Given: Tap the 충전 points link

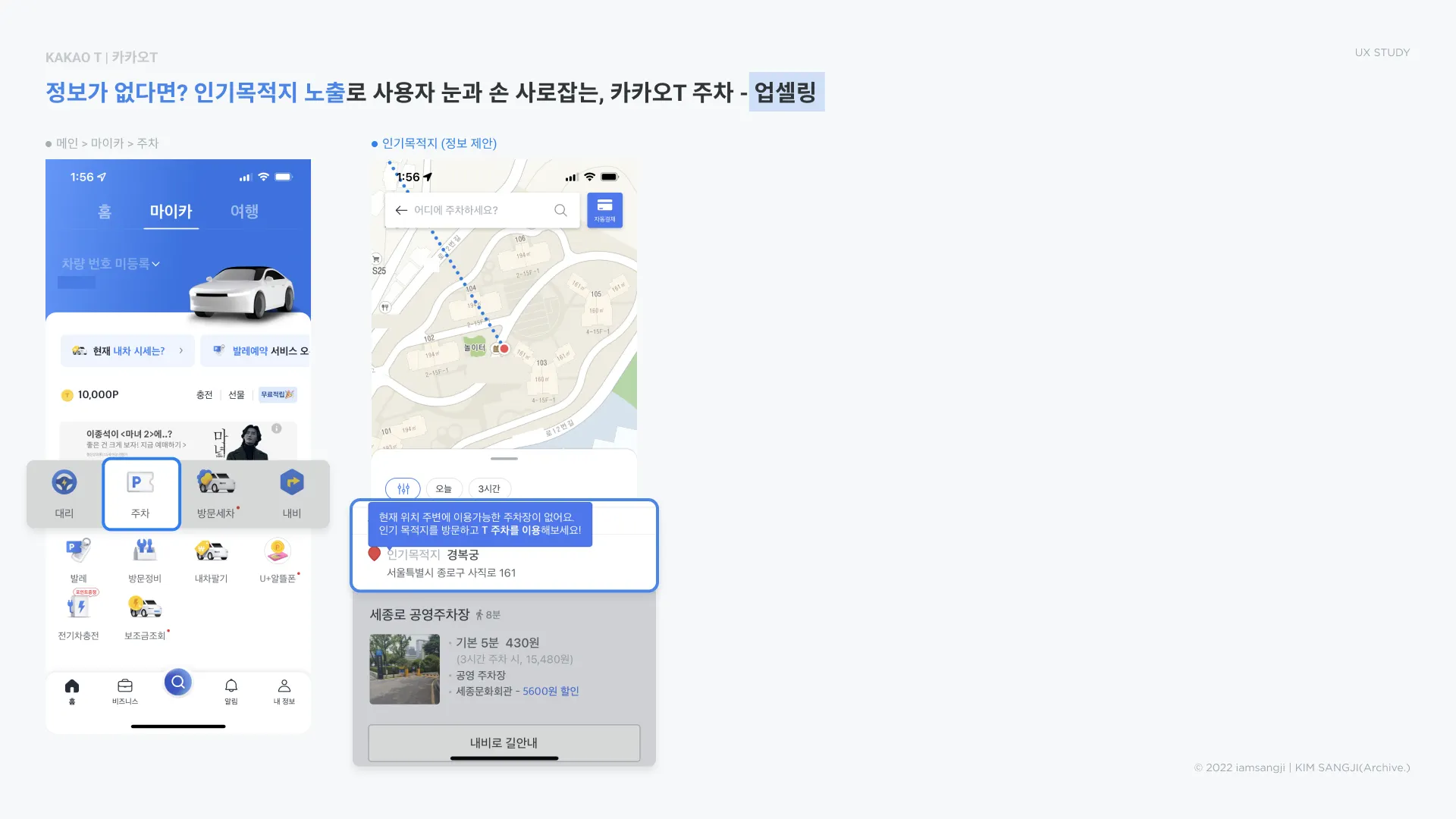Looking at the screenshot, I should coord(205,394).
